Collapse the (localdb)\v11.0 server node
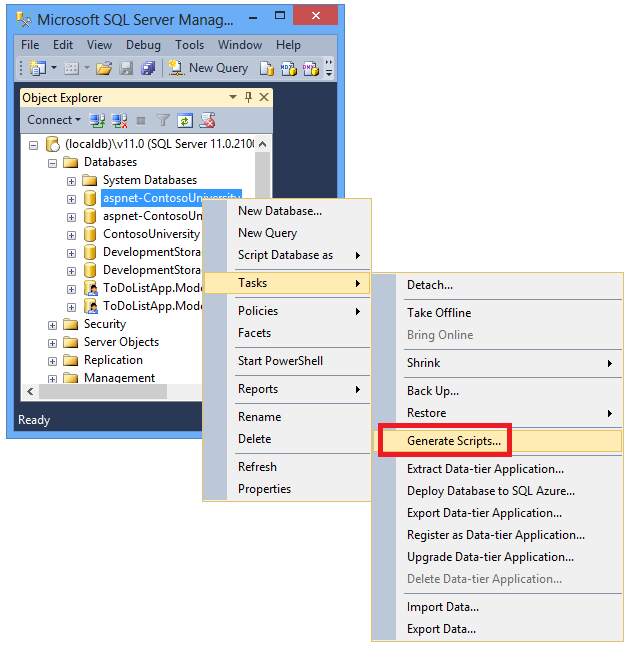The image size is (630, 649). point(34,145)
